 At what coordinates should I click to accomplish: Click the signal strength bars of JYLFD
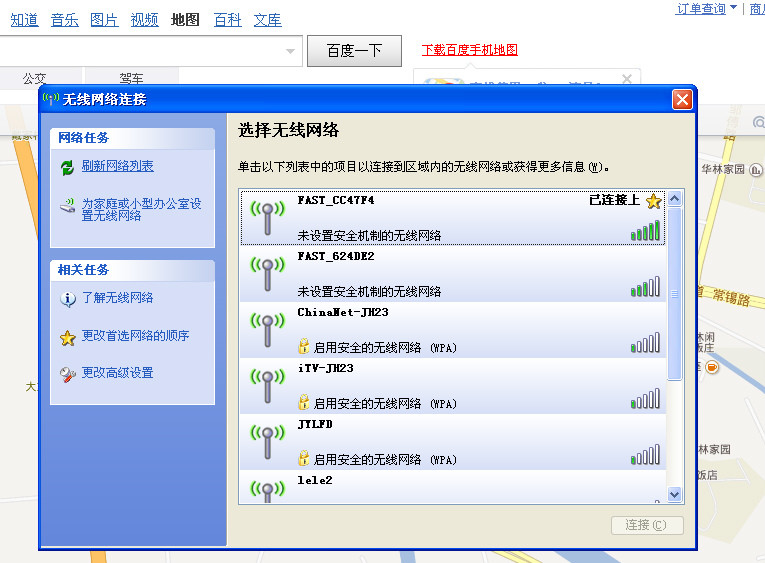tap(645, 455)
